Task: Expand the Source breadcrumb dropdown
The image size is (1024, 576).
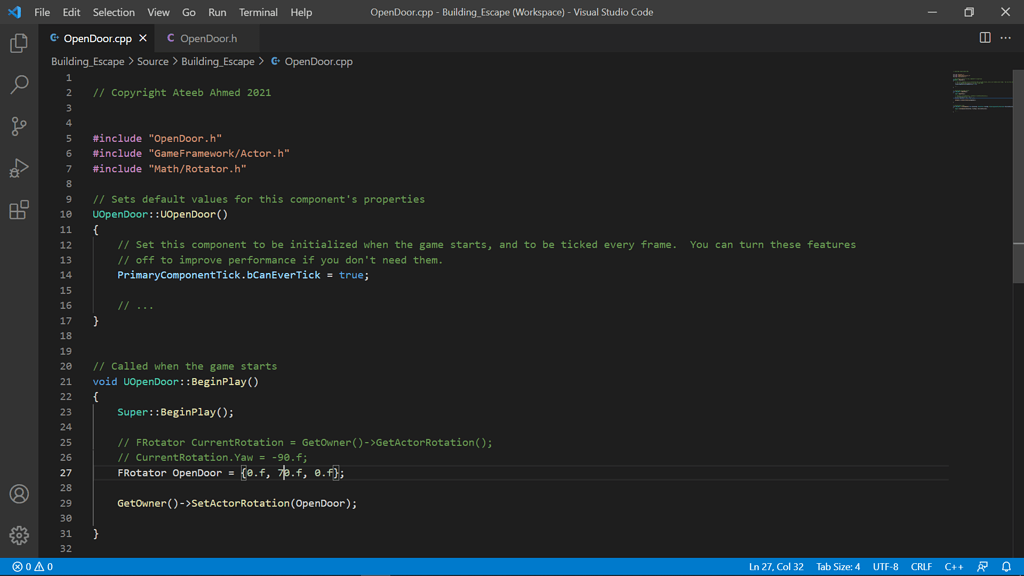Action: [x=153, y=61]
